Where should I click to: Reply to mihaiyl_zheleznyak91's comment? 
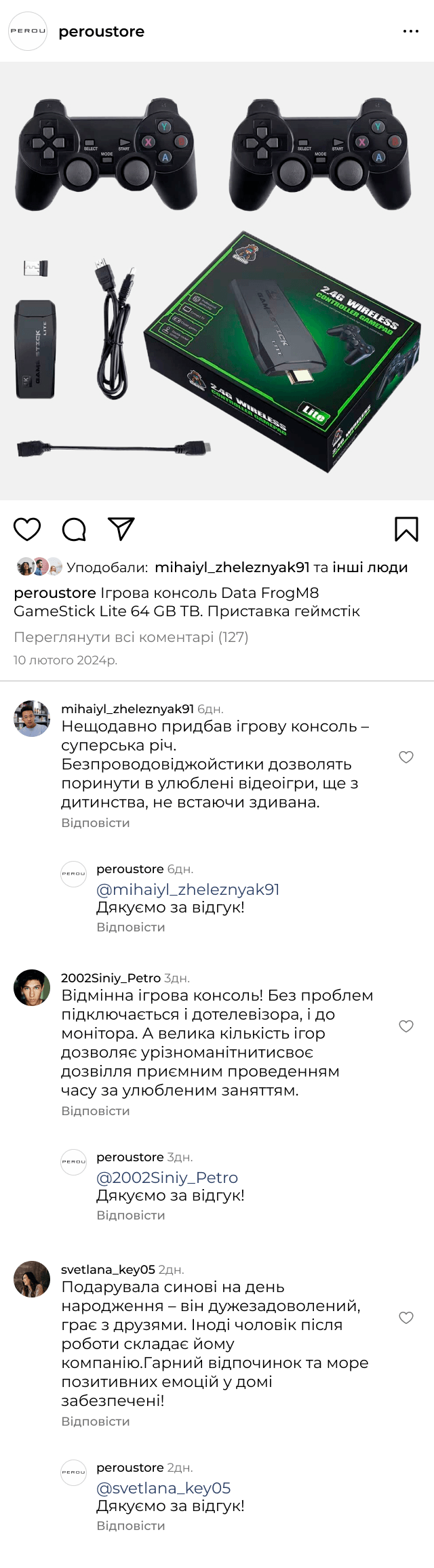coord(96,823)
